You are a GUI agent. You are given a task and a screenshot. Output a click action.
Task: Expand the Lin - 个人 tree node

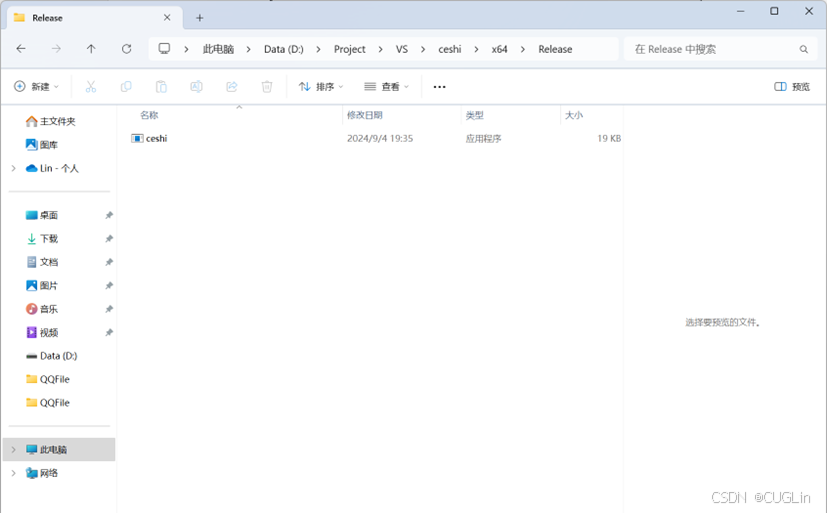(14, 168)
